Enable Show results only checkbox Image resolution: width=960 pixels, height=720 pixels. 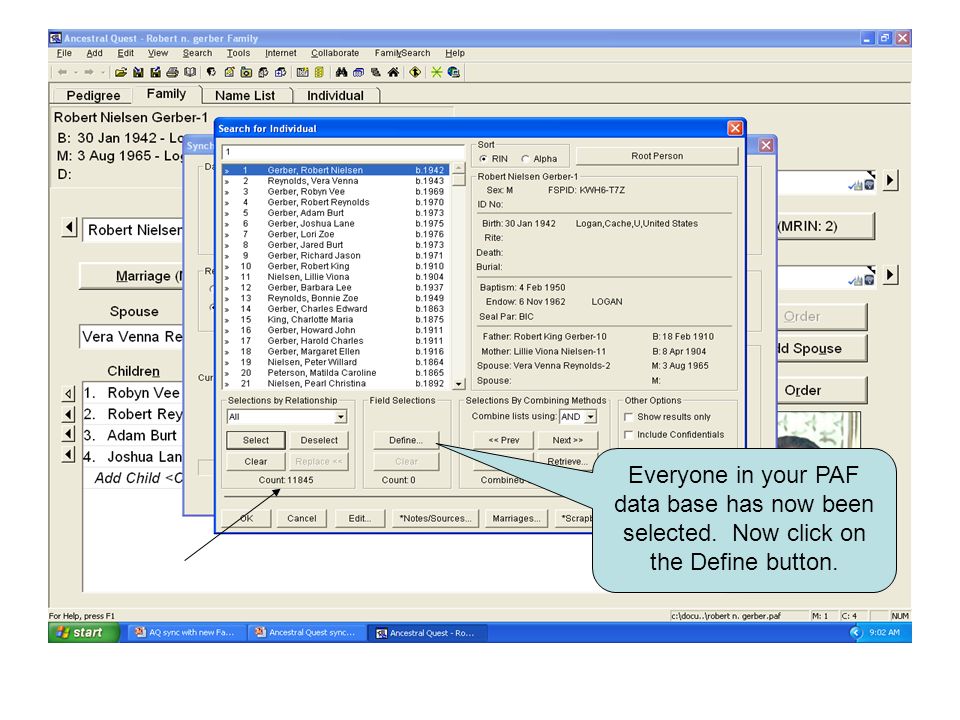pyautogui.click(x=628, y=417)
